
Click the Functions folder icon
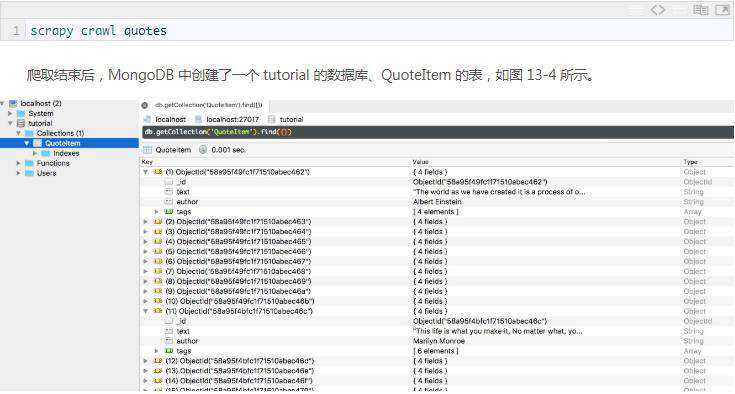[29, 163]
